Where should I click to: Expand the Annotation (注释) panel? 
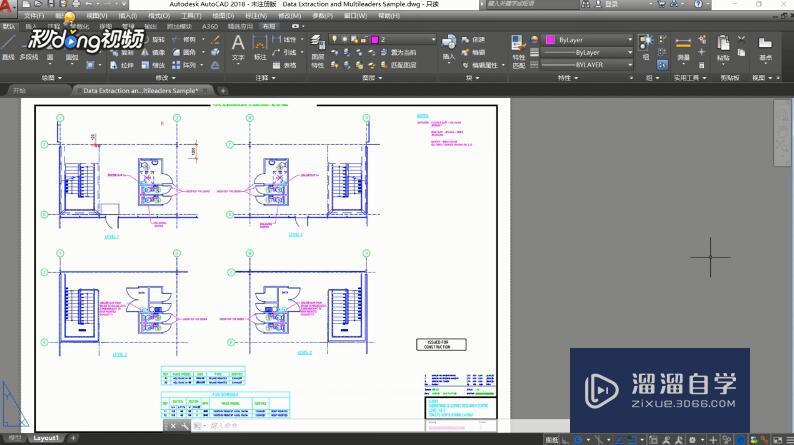pyautogui.click(x=265, y=78)
